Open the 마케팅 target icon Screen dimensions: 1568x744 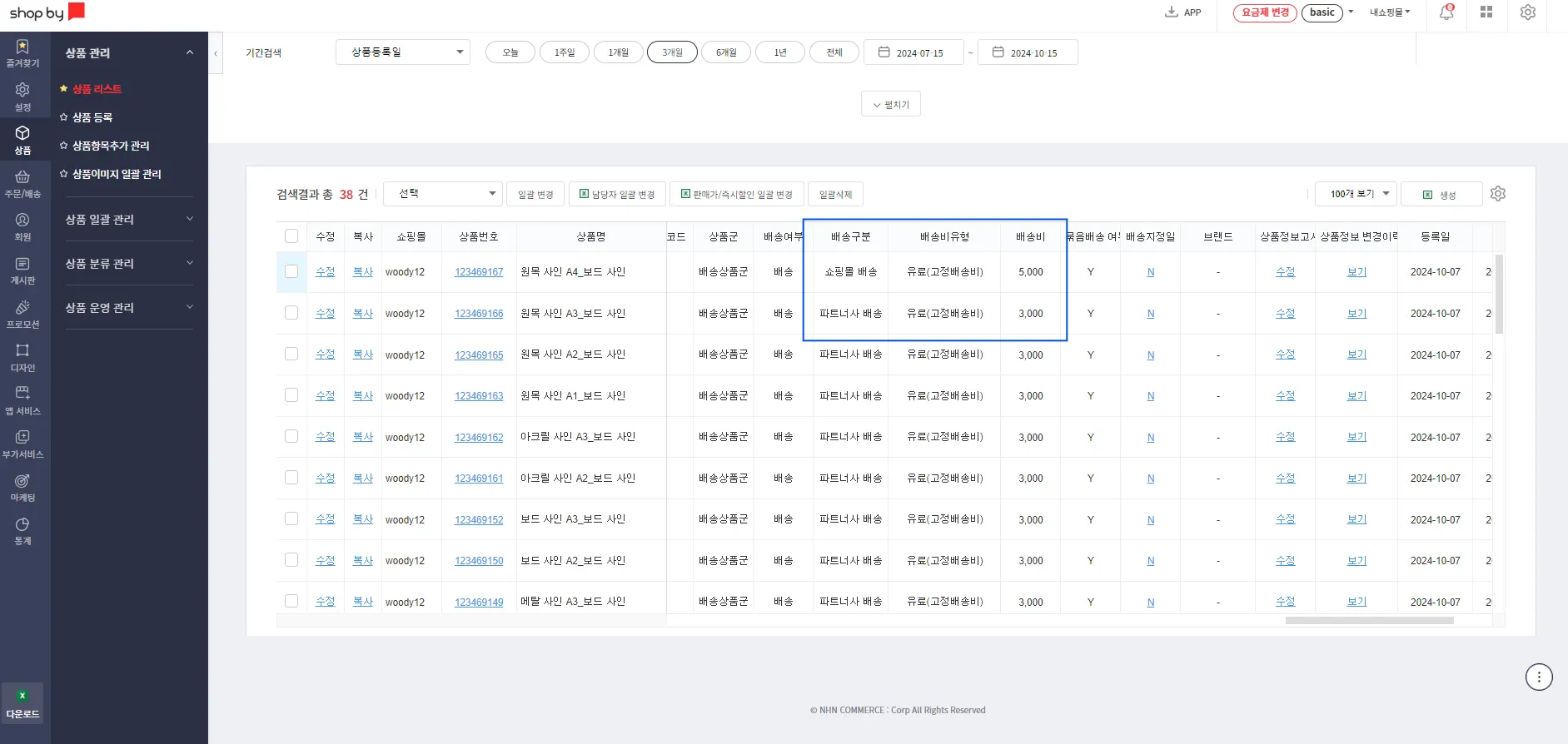(22, 481)
